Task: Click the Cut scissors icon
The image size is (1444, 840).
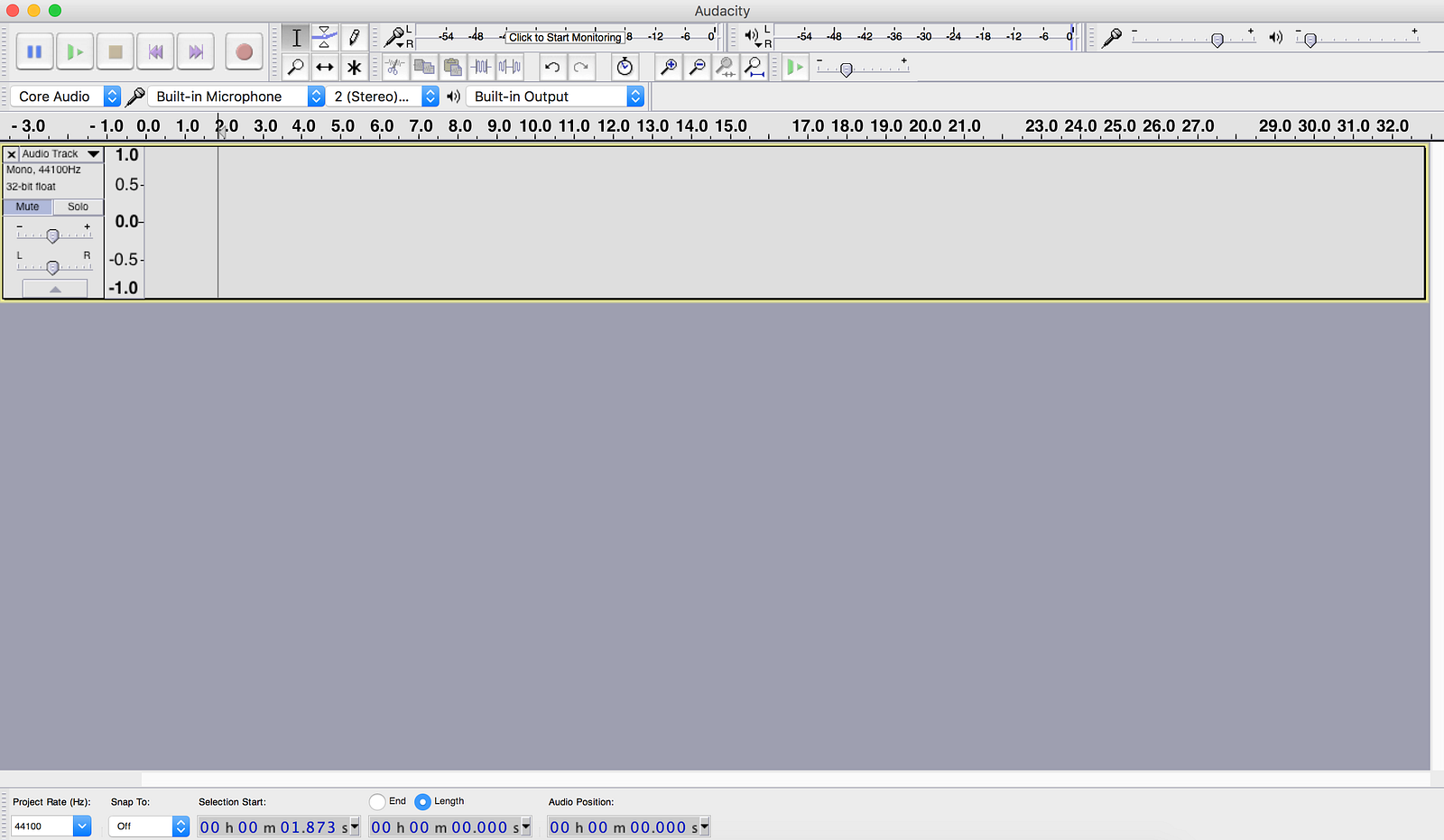Action: point(394,67)
